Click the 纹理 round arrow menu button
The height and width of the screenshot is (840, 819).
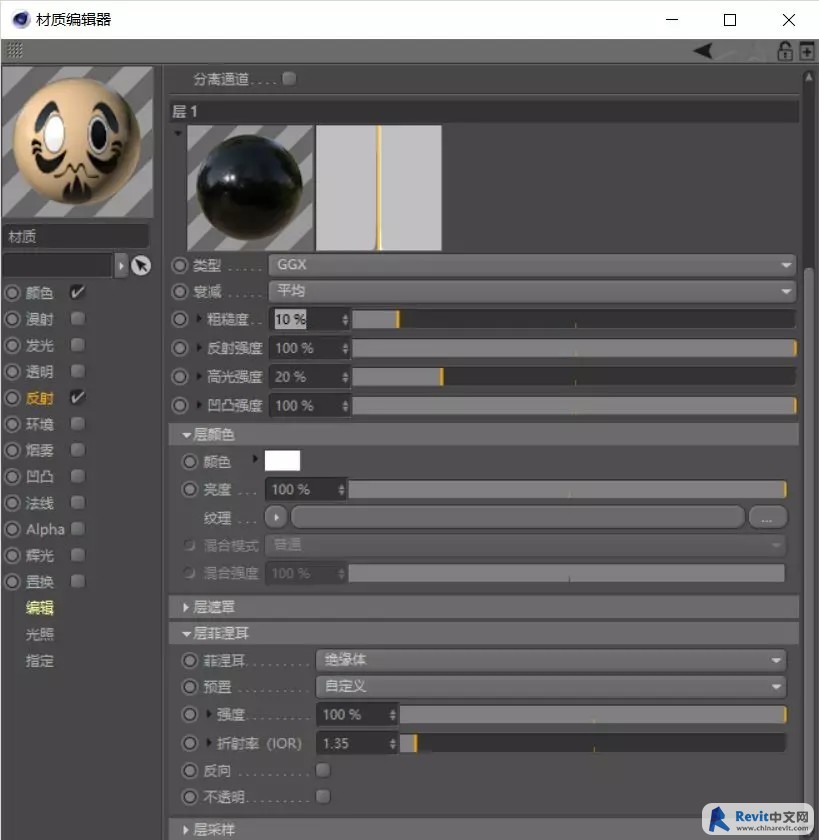[276, 518]
